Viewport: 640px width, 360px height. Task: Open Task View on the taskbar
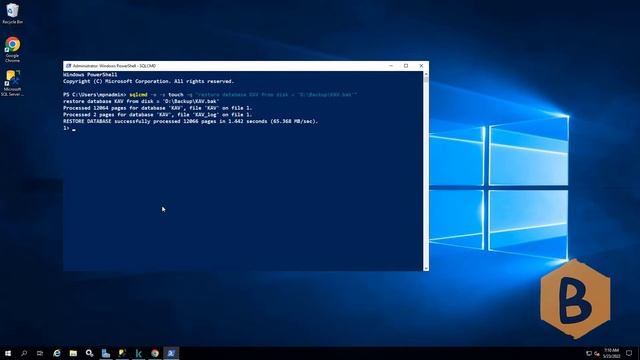click(x=40, y=353)
